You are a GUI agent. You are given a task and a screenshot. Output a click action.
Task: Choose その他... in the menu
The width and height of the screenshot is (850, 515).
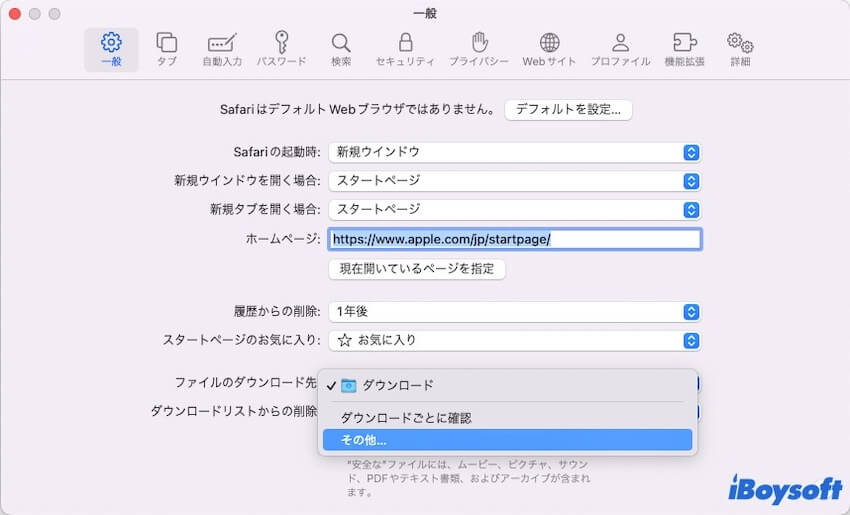point(507,440)
